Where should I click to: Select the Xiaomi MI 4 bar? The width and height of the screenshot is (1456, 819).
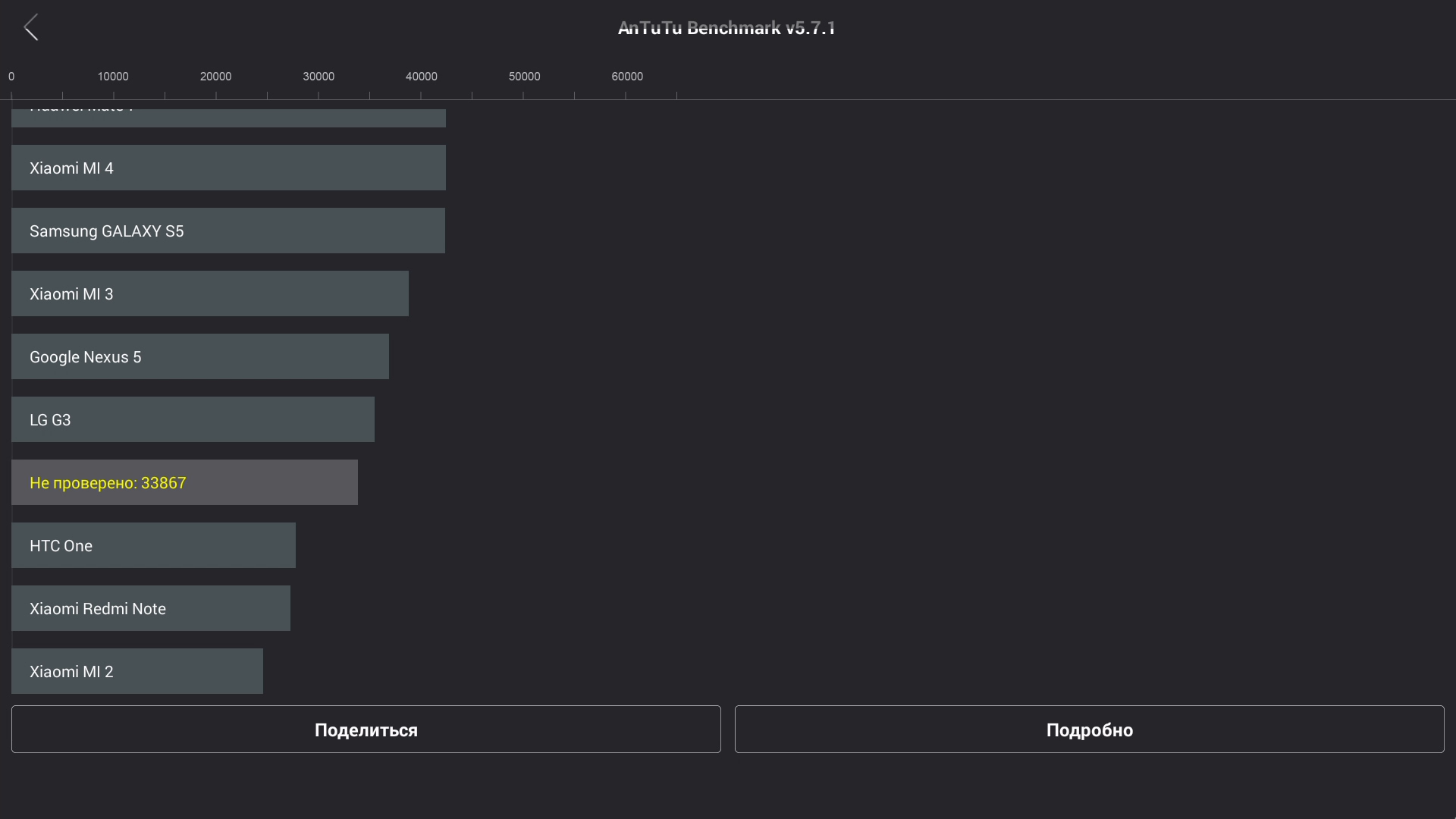tap(228, 168)
